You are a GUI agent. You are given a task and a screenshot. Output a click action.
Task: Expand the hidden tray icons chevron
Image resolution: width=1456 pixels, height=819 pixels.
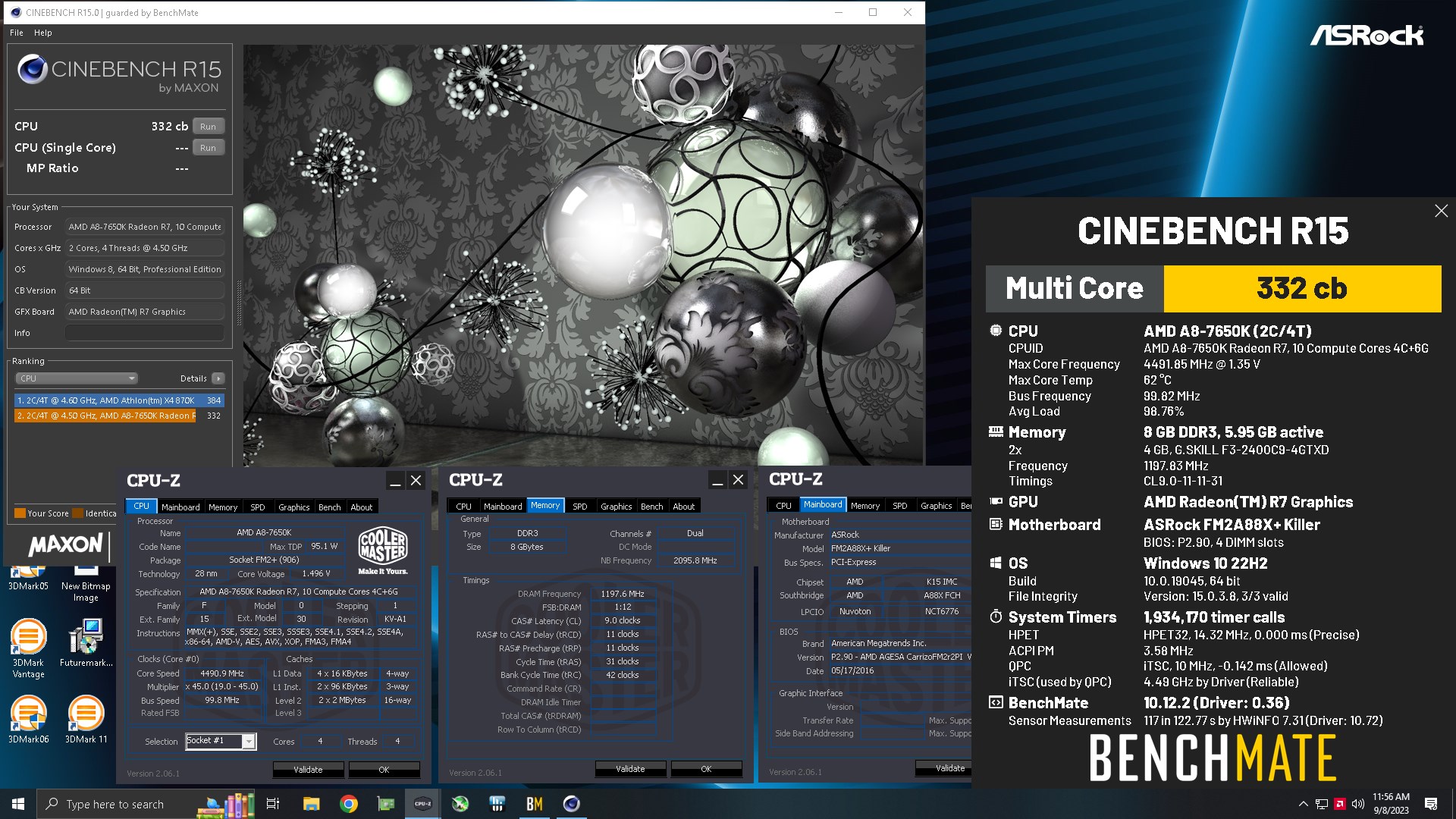[1303, 804]
